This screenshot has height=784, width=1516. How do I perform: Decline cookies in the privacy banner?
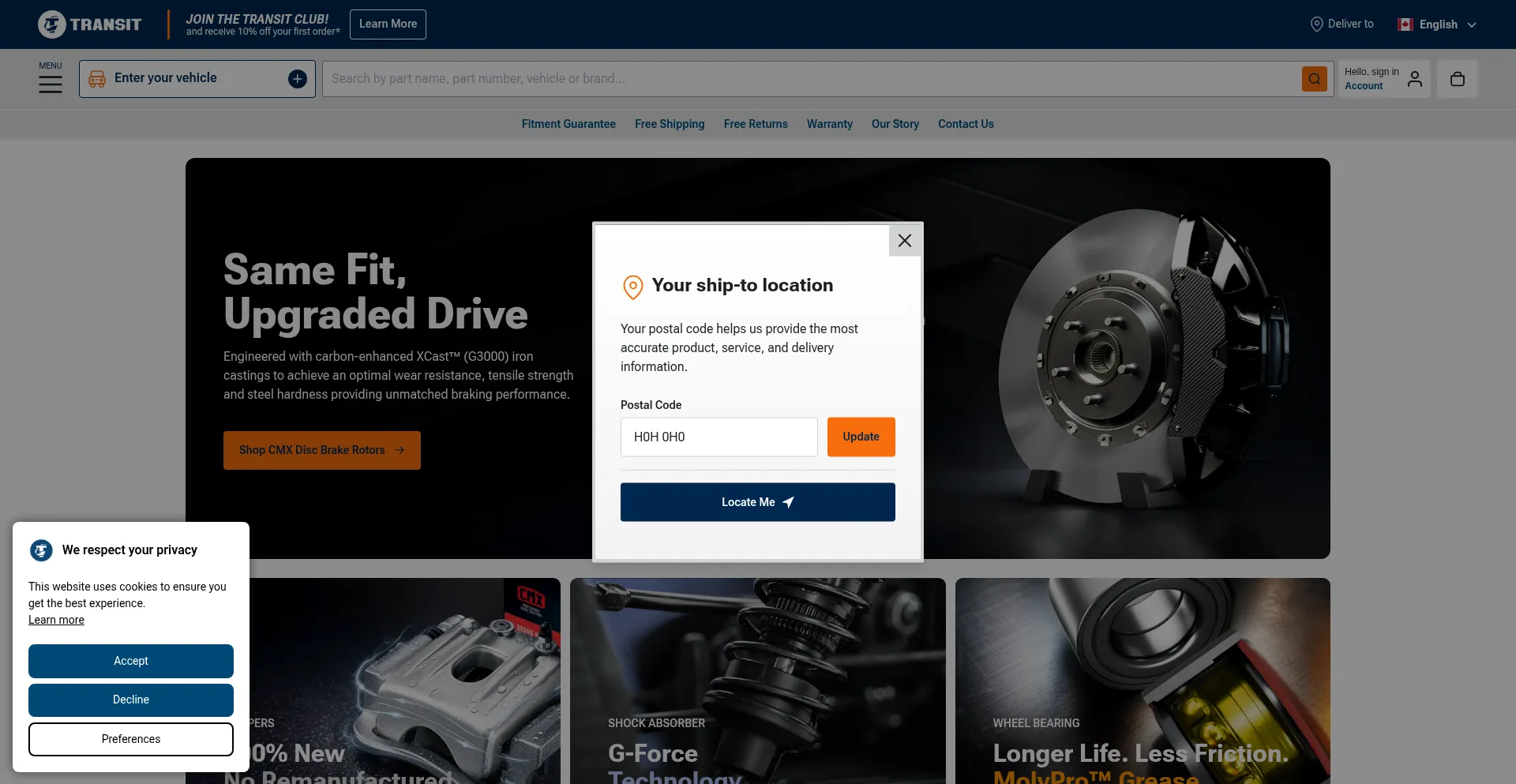(131, 700)
